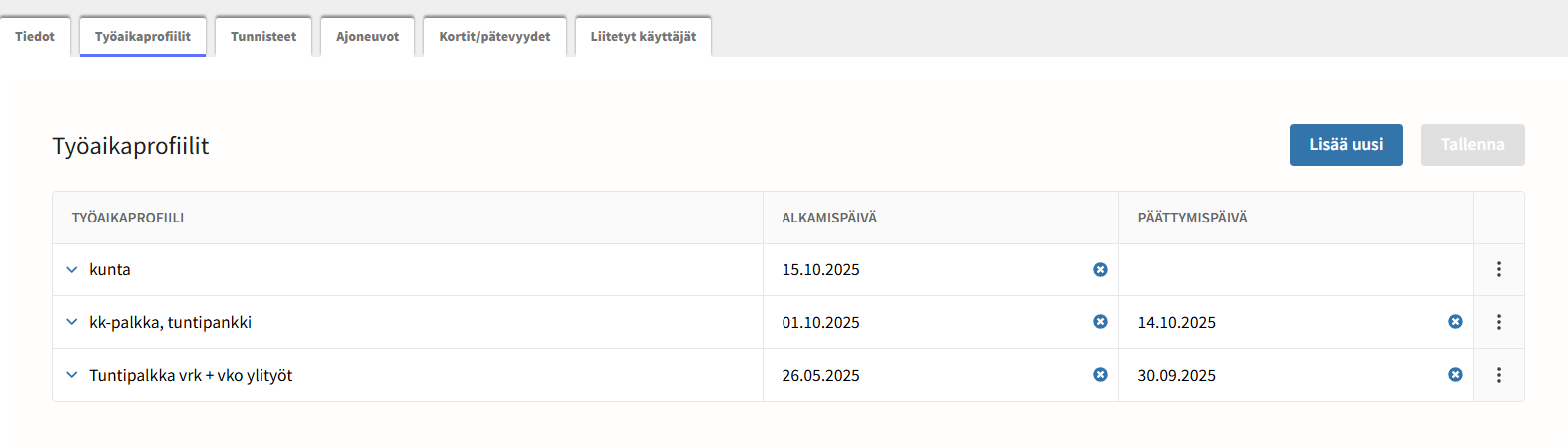Open the kunta row three-dot menu
1568x445 pixels.
pyautogui.click(x=1498, y=270)
